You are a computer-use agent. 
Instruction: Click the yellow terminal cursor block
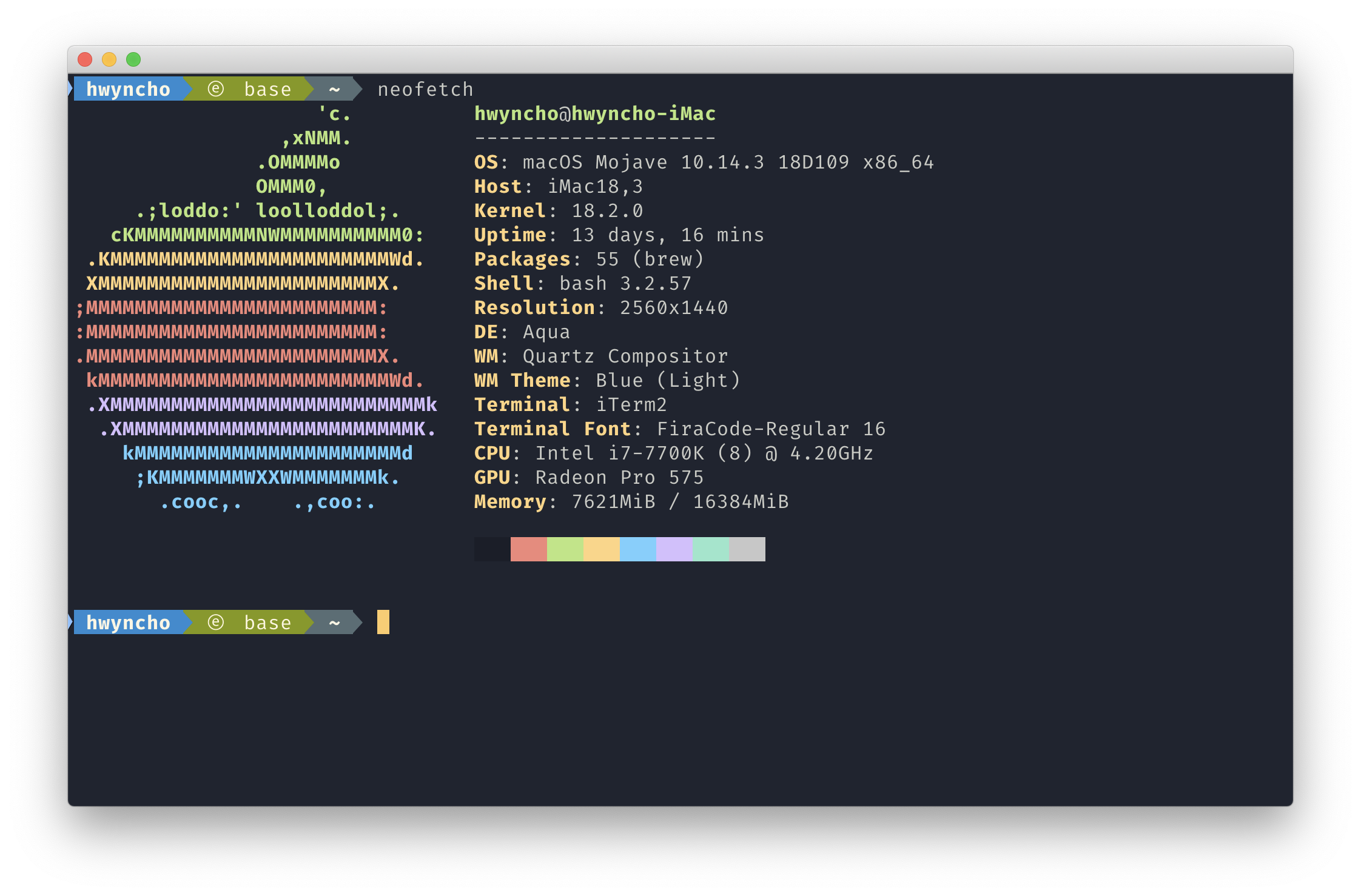pyautogui.click(x=383, y=623)
